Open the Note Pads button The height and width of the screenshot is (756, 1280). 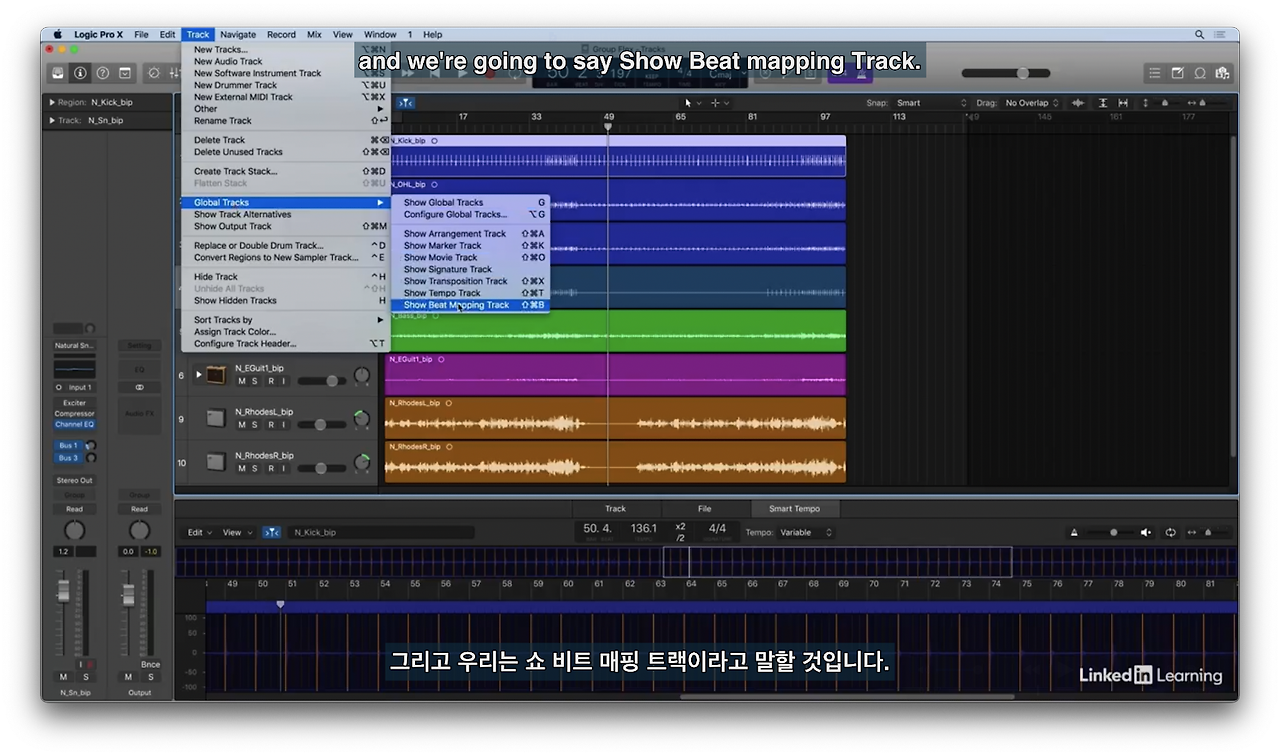[1177, 73]
